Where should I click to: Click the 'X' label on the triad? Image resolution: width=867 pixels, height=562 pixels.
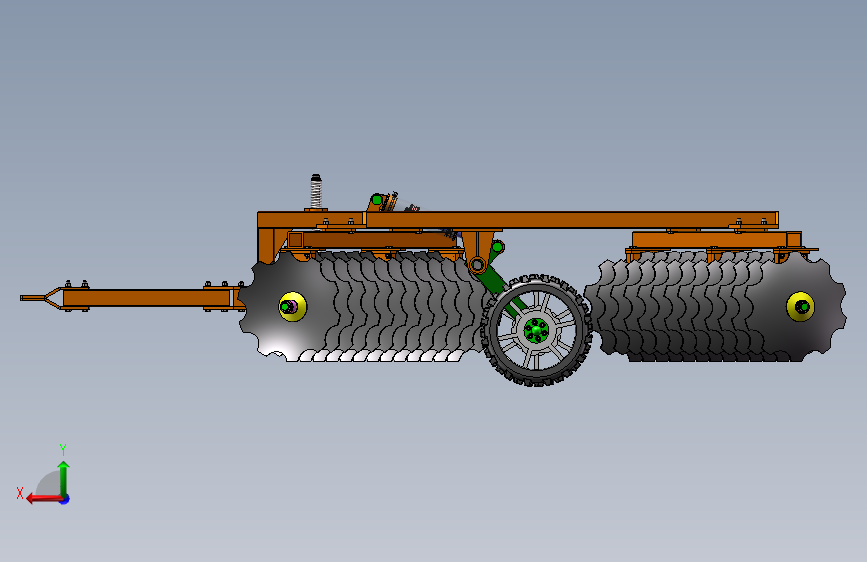pos(20,493)
